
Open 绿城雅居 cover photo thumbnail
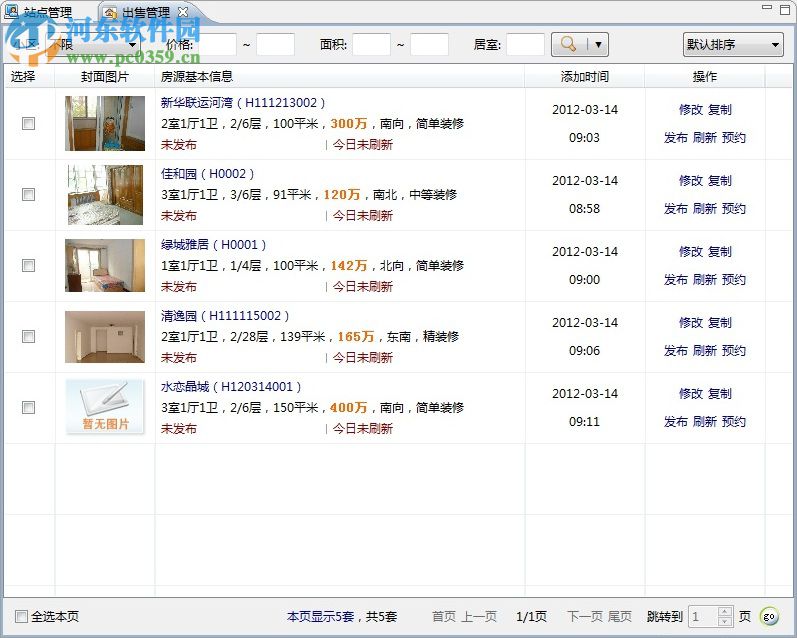click(105, 266)
